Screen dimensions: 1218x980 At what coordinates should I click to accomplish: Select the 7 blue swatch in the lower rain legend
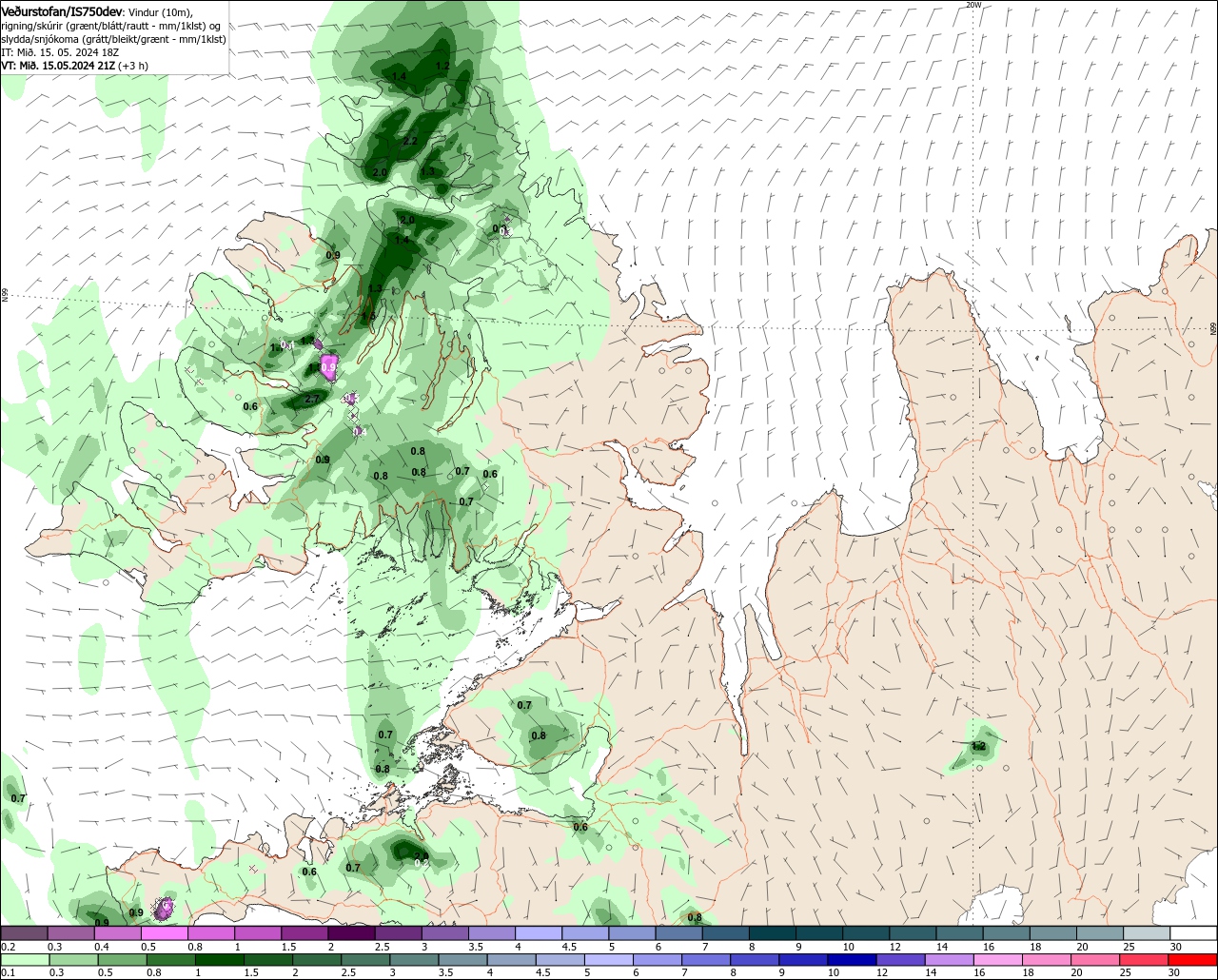707,960
